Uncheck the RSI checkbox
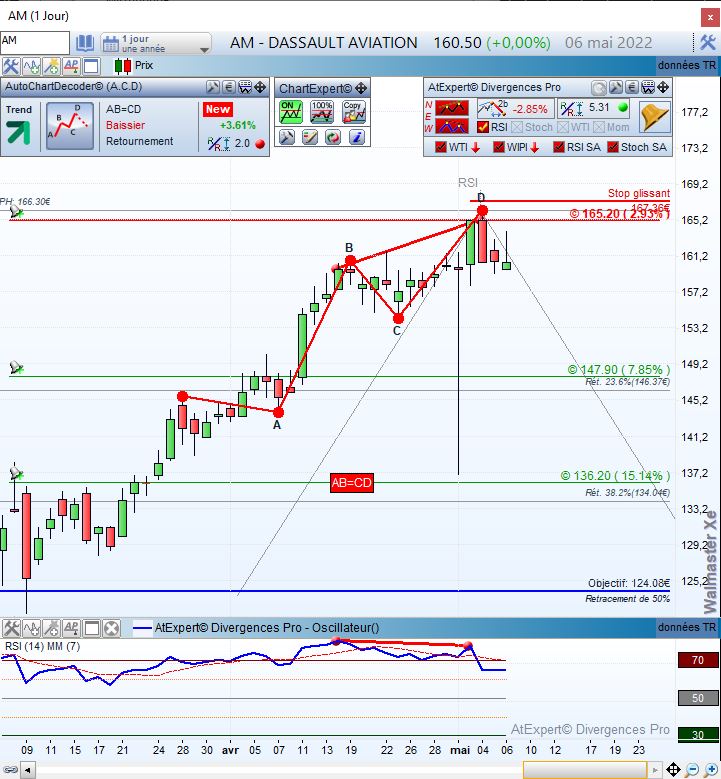 click(482, 127)
